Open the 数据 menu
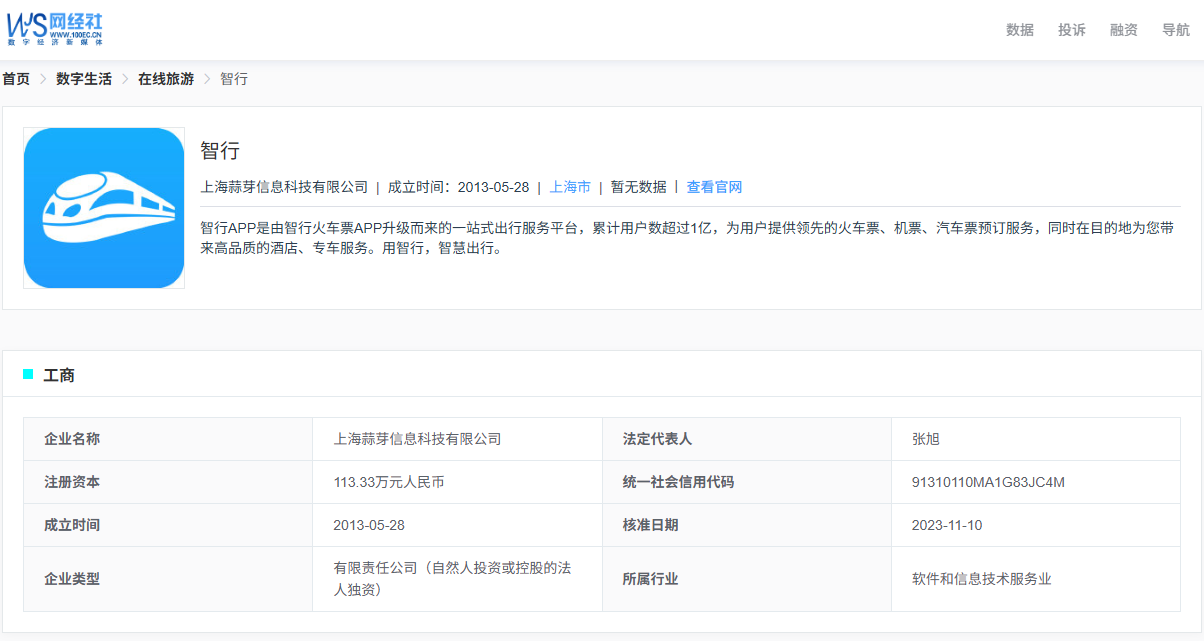Viewport: 1204px width, 641px height. pyautogui.click(x=1020, y=30)
